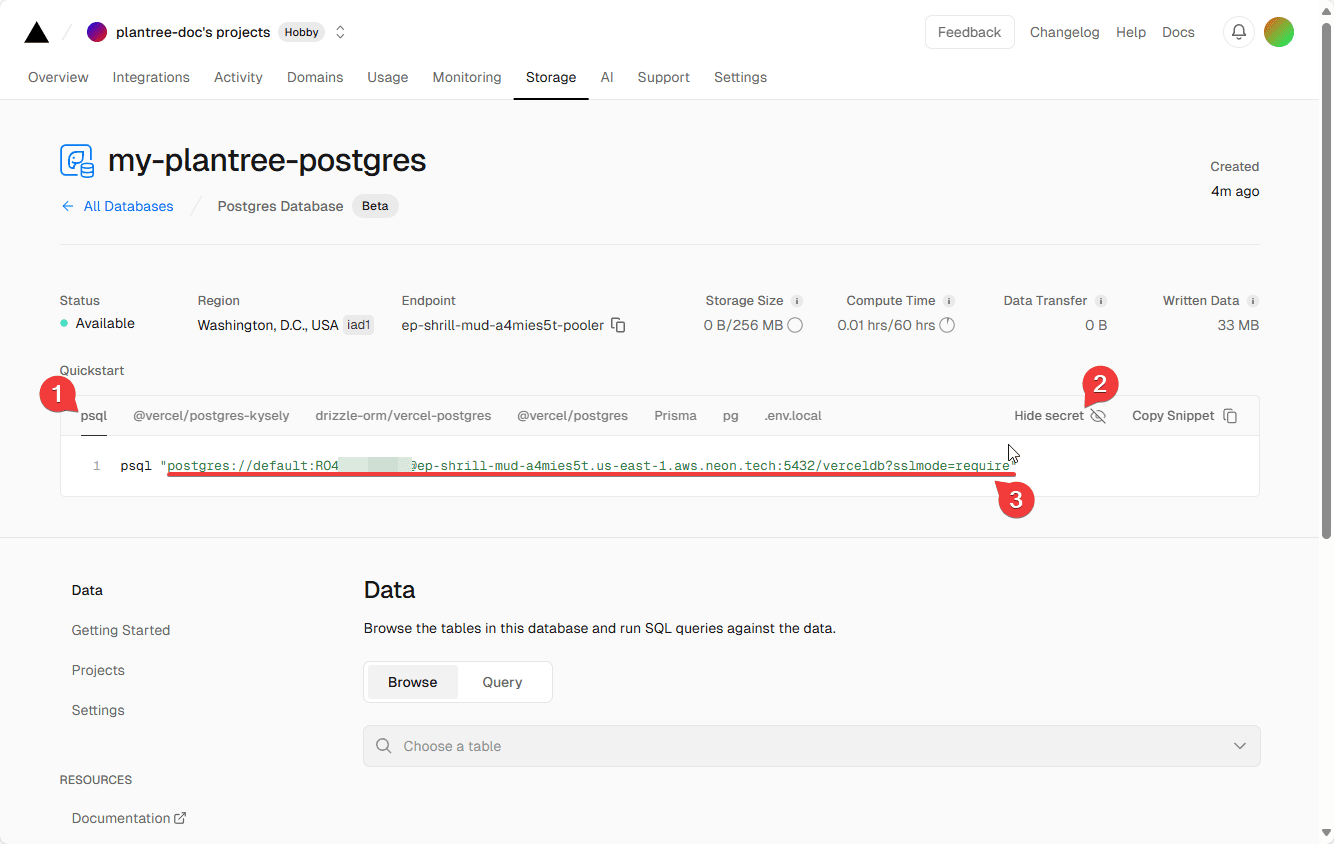
Task: Open the notifications bell
Action: click(1239, 32)
